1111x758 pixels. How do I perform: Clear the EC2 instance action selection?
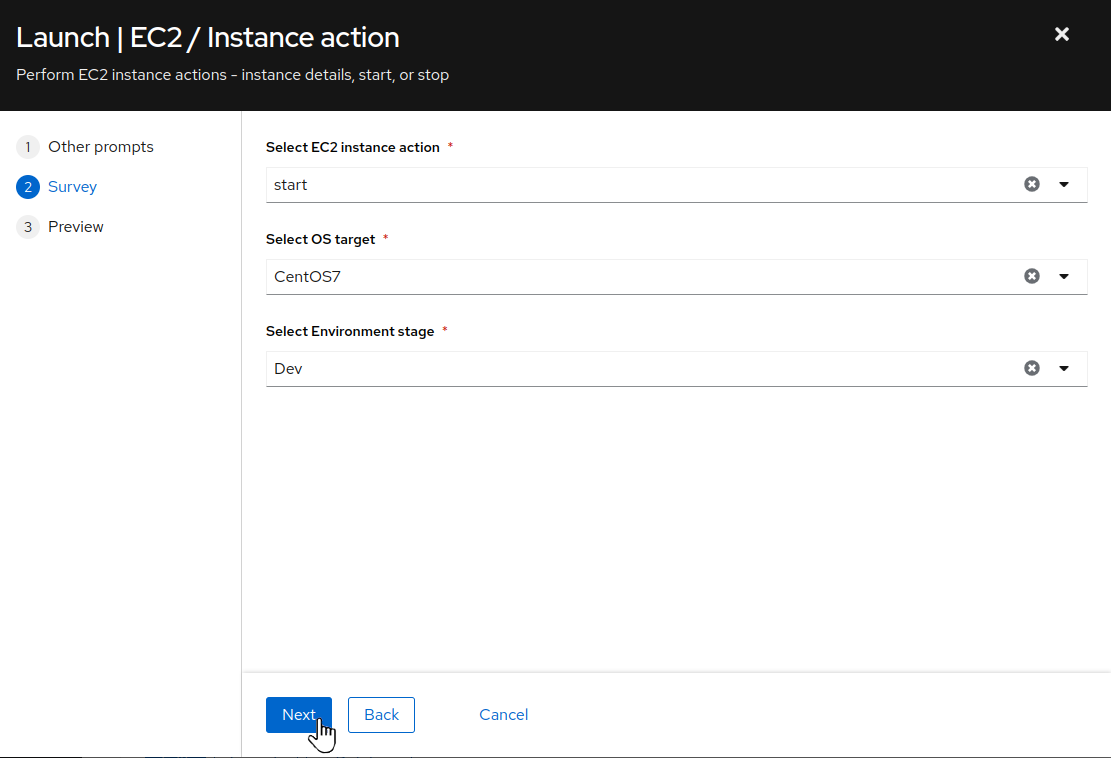(x=1032, y=184)
